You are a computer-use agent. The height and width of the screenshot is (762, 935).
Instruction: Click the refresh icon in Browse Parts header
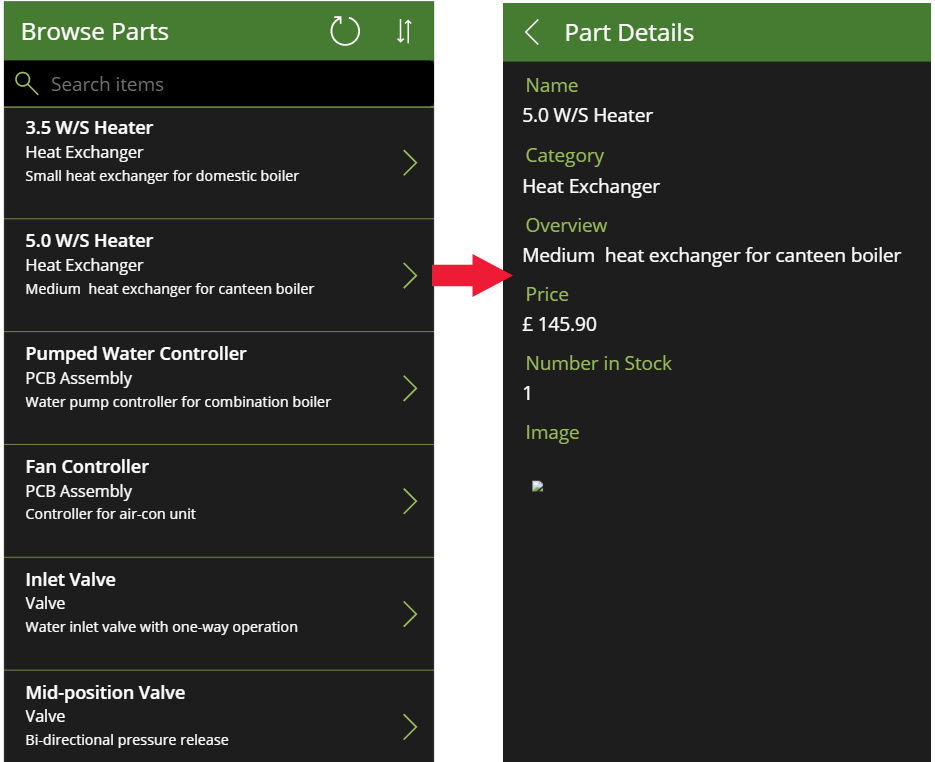(x=345, y=31)
